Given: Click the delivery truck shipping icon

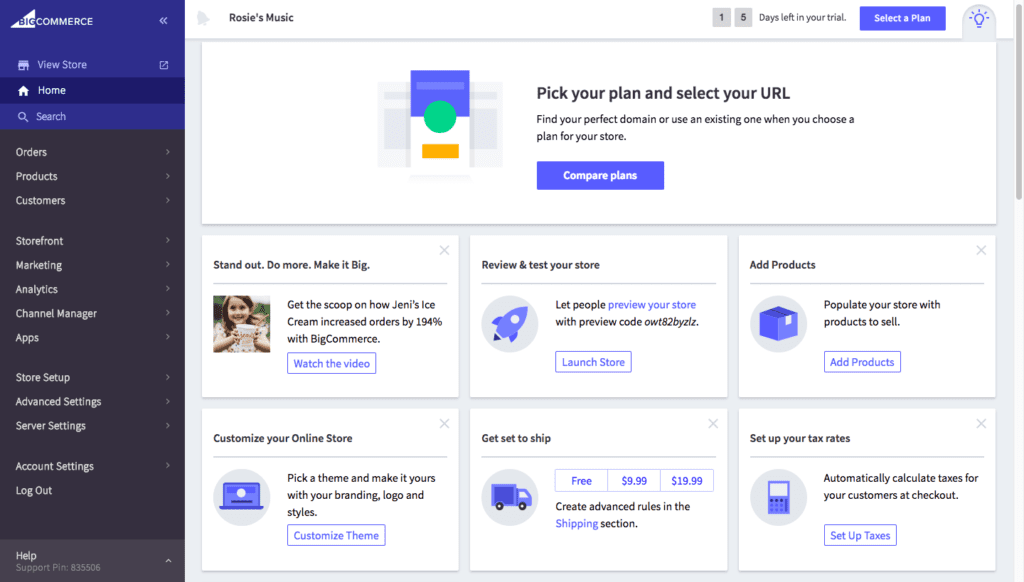Looking at the screenshot, I should (509, 497).
